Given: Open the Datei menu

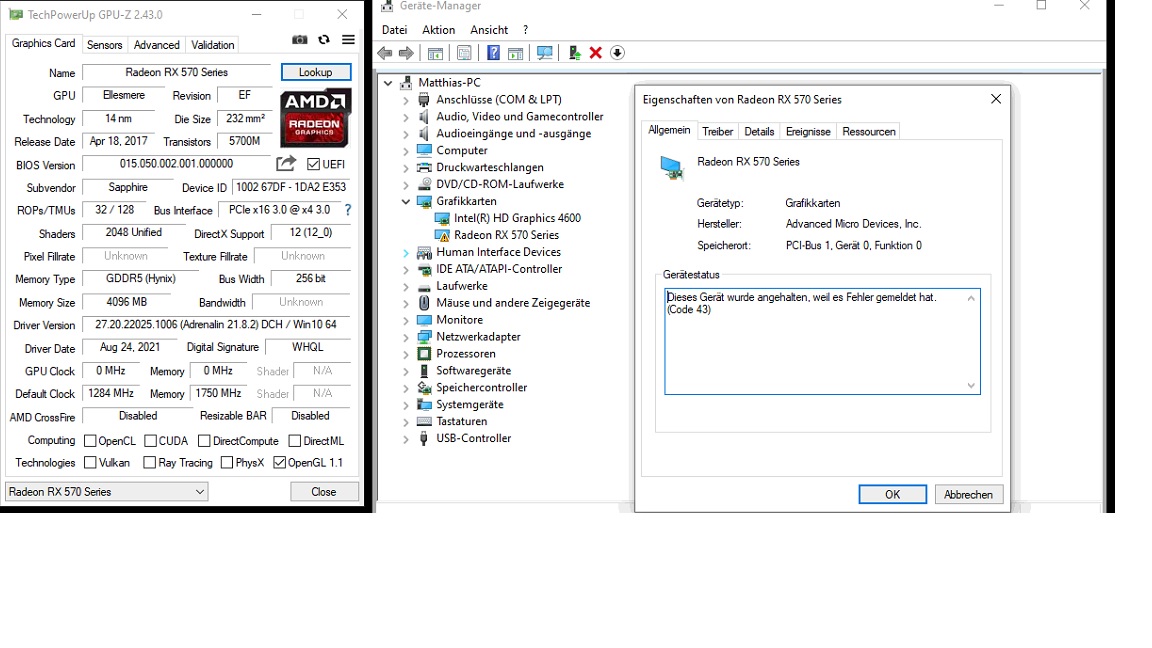Looking at the screenshot, I should click(x=395, y=30).
